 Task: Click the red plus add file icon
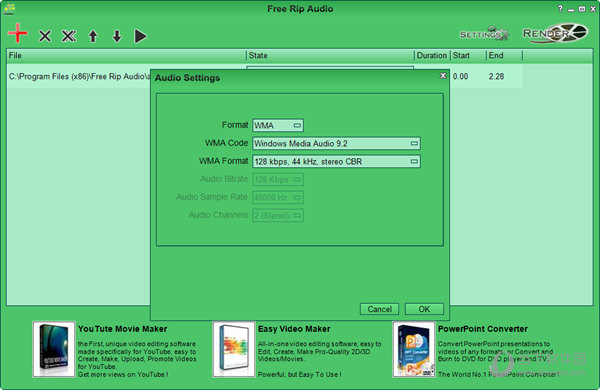(x=18, y=33)
